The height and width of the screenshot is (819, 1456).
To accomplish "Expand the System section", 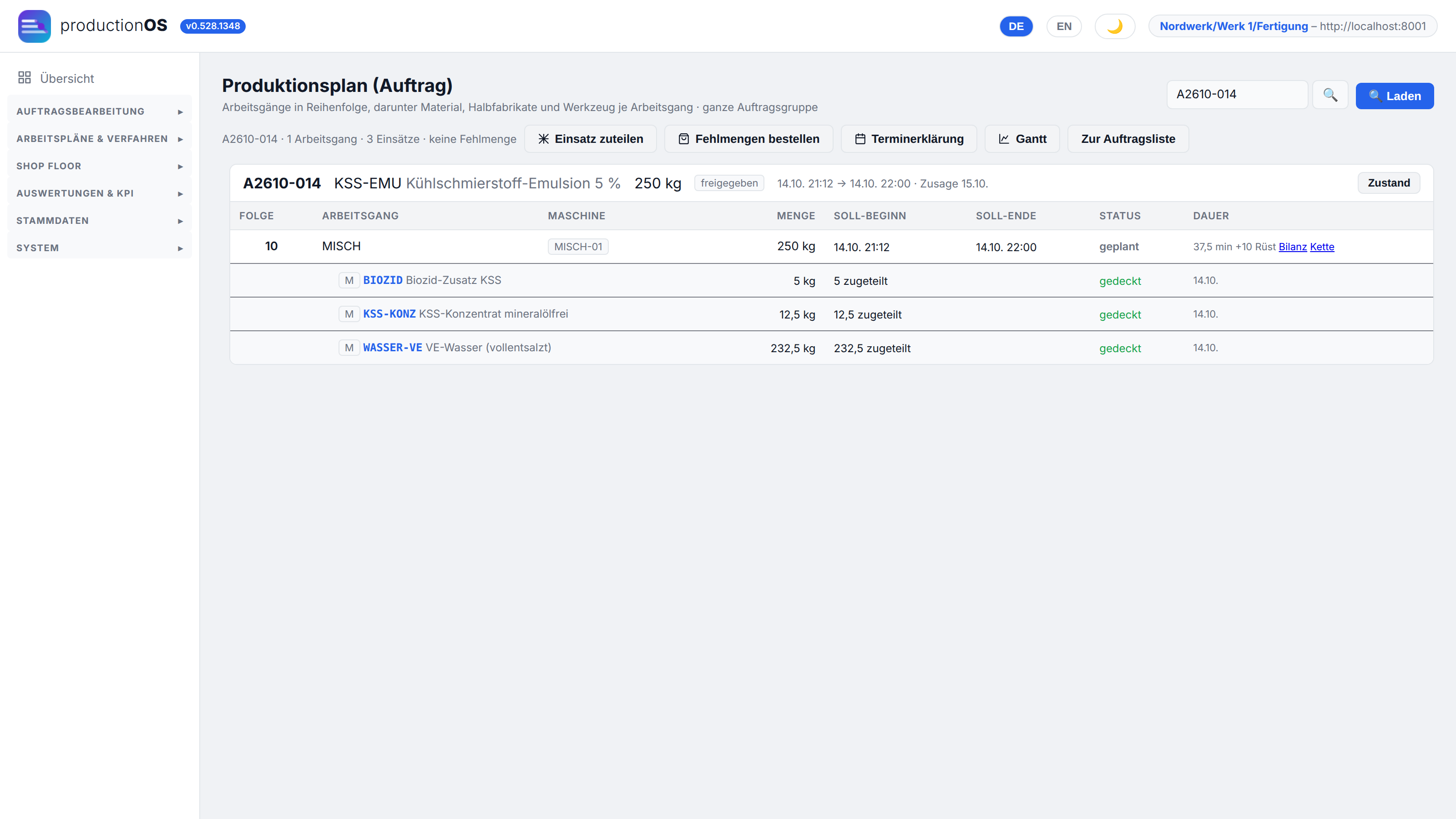I will click(x=100, y=248).
